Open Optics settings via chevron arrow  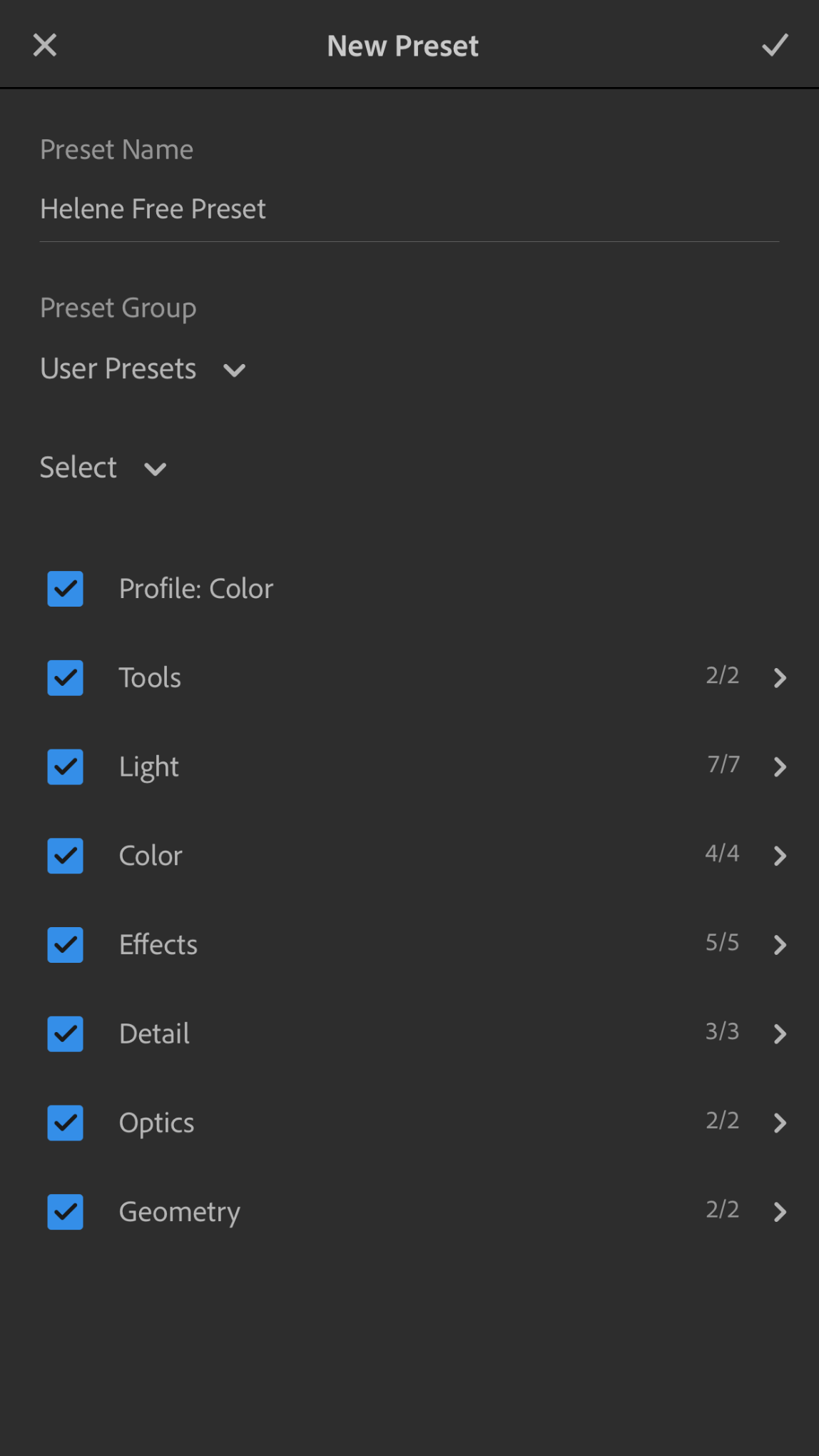coord(780,1123)
